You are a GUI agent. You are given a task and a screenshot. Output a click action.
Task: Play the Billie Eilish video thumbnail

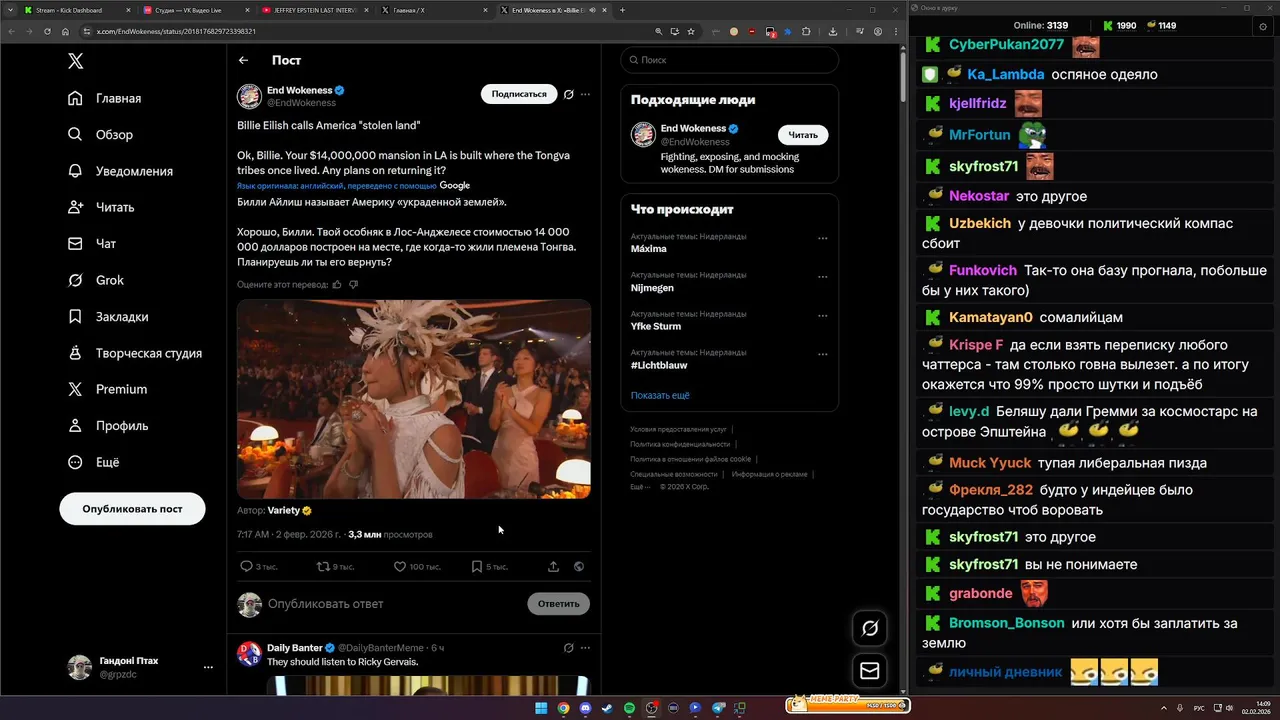click(x=414, y=399)
